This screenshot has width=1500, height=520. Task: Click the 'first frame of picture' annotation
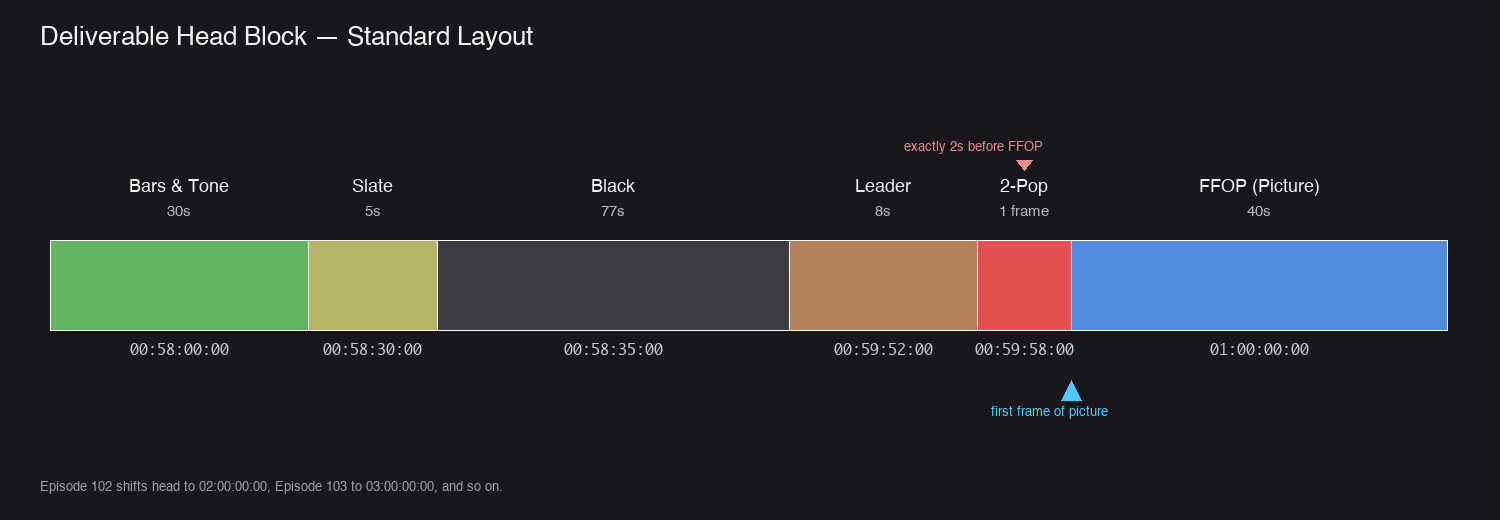[x=1049, y=411]
